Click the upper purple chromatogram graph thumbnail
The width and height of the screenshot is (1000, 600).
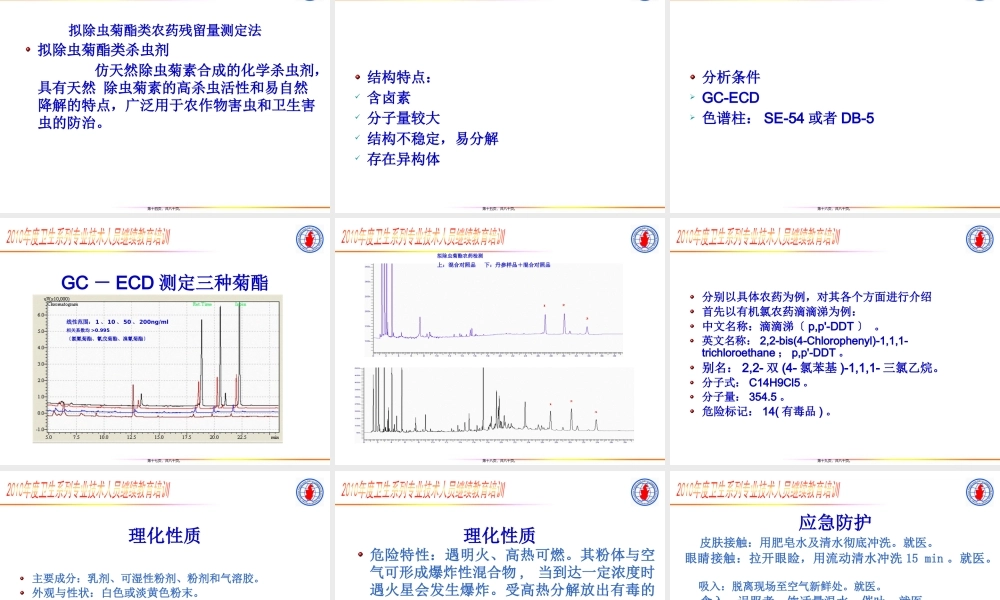tap(495, 310)
